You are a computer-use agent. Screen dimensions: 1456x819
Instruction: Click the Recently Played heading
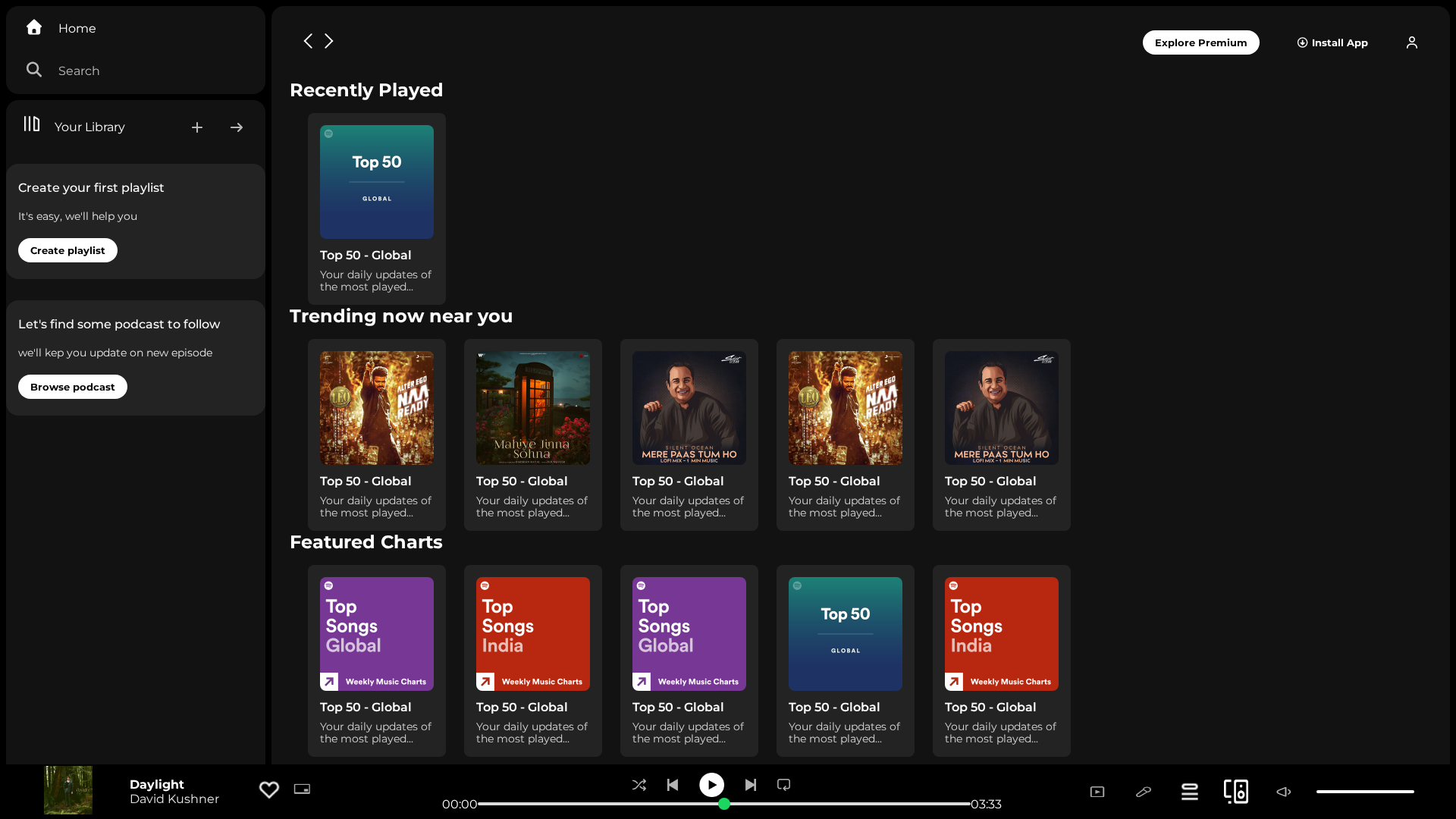click(366, 89)
